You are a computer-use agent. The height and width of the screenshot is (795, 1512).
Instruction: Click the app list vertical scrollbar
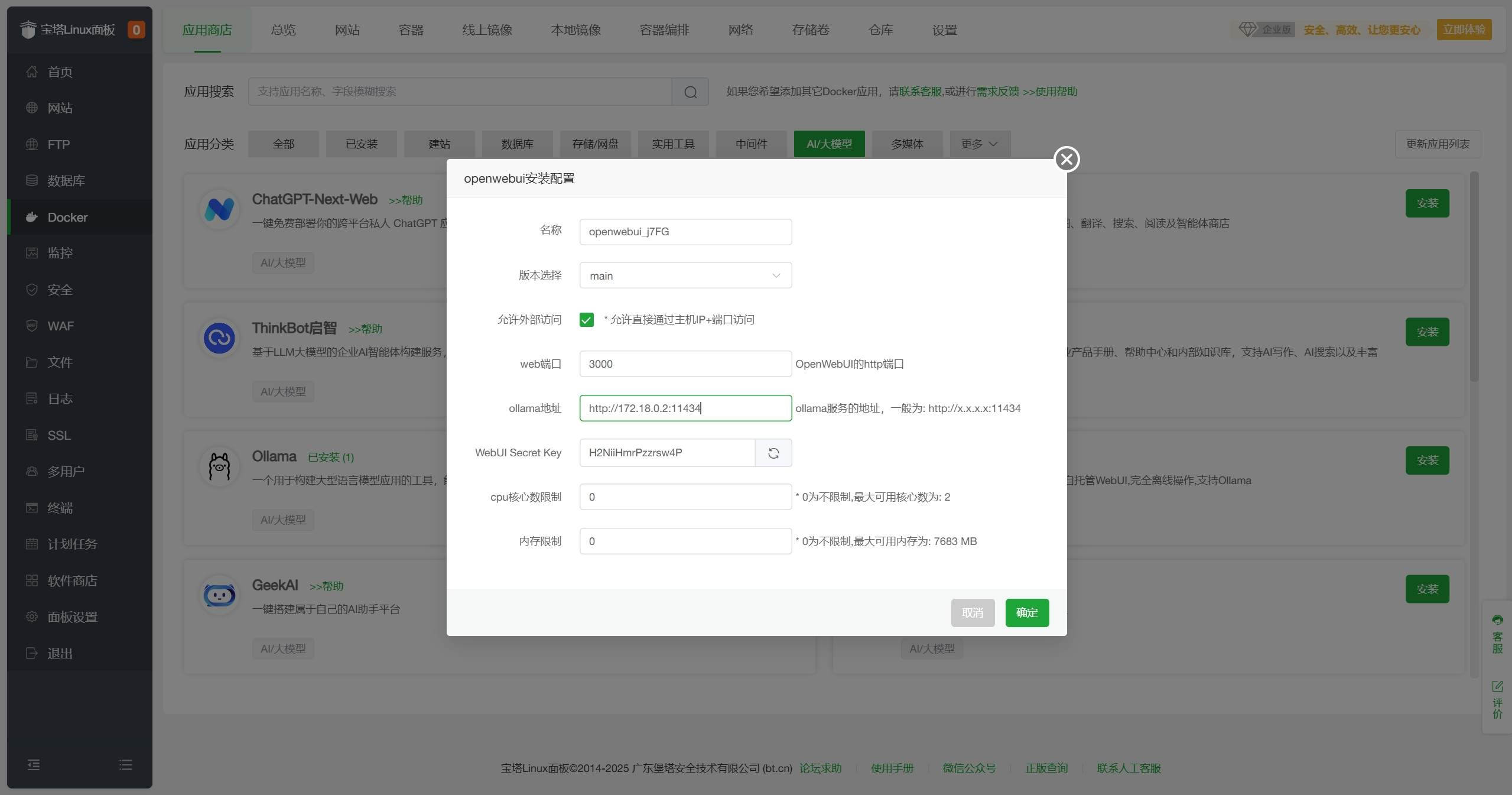pos(1474,278)
